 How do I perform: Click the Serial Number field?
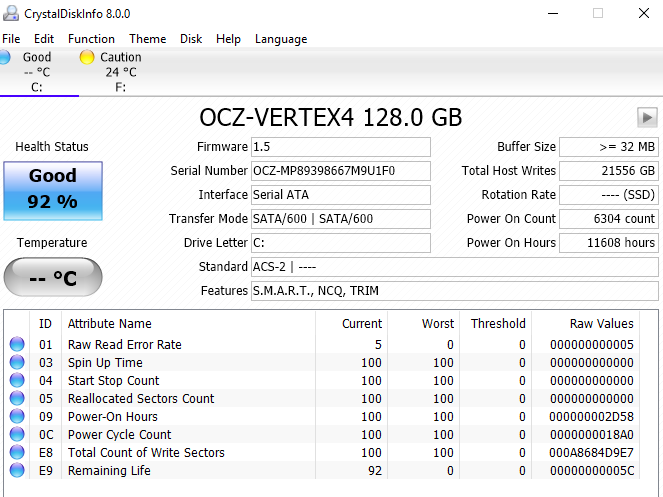(341, 171)
